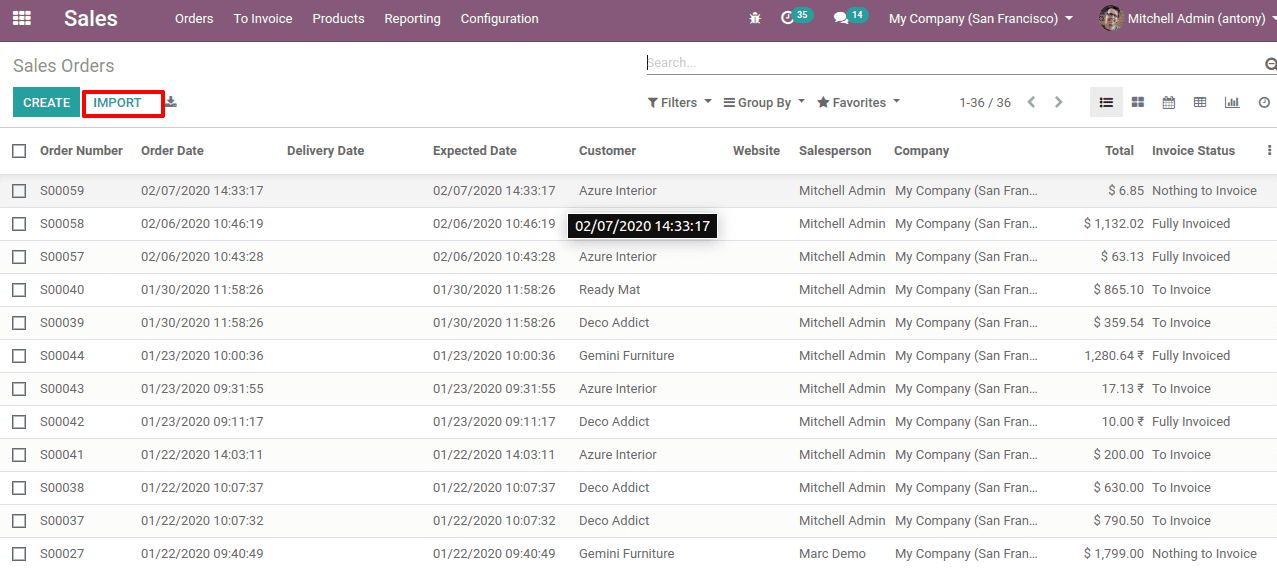This screenshot has height=570, width=1277.
Task: Switch to graph view icon
Action: click(1232, 102)
